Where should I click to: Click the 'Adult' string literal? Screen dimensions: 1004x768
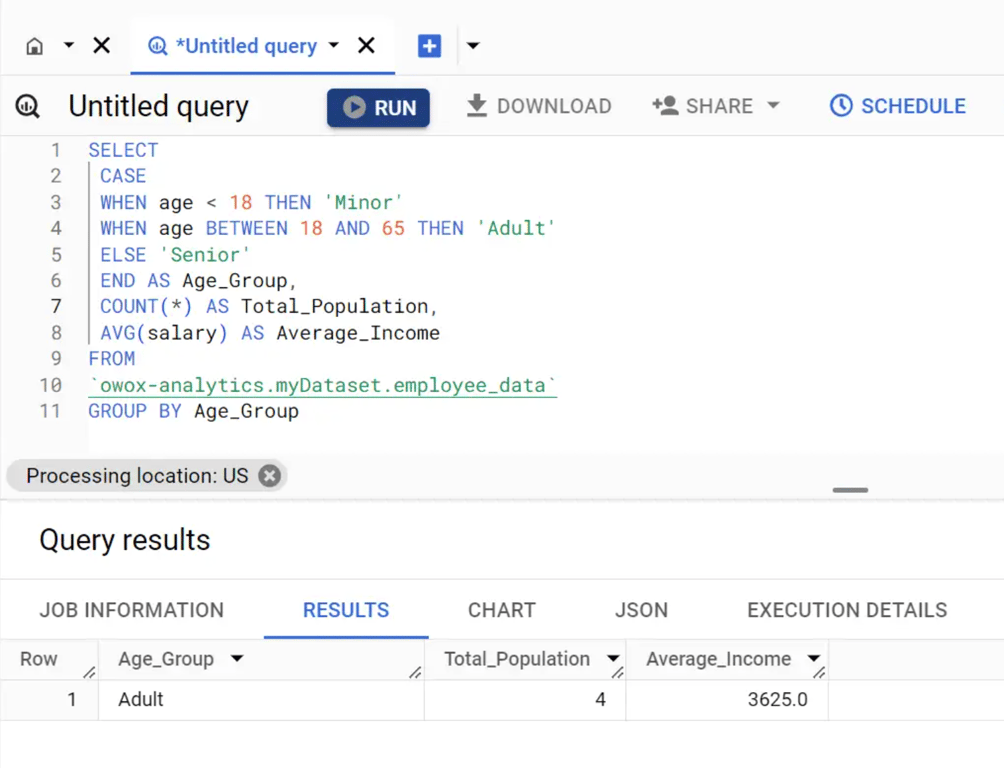coord(516,228)
